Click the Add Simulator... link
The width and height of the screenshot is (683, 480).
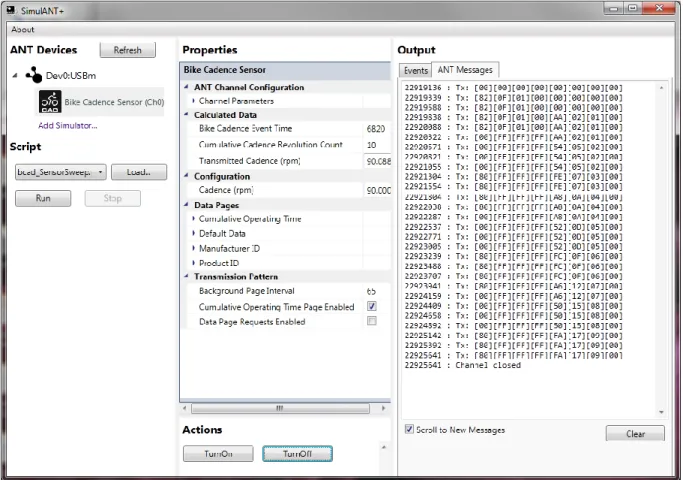pyautogui.click(x=68, y=125)
